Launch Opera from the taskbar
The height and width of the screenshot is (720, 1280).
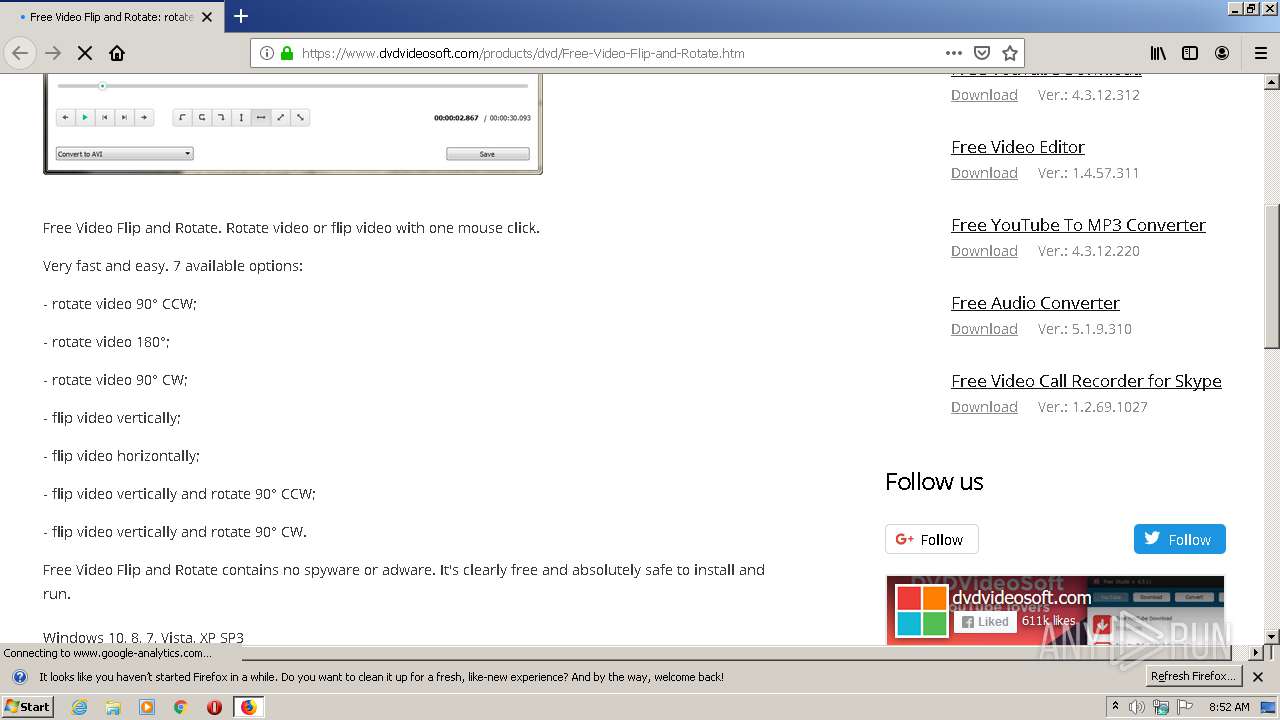coord(214,707)
